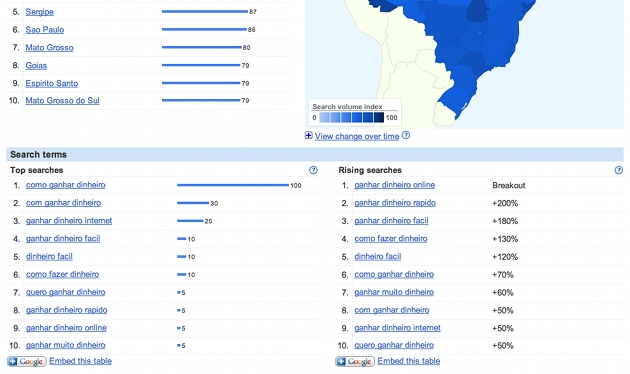Open top search 'com ganhar dinheiro'
This screenshot has height=374, width=630.
pos(63,202)
